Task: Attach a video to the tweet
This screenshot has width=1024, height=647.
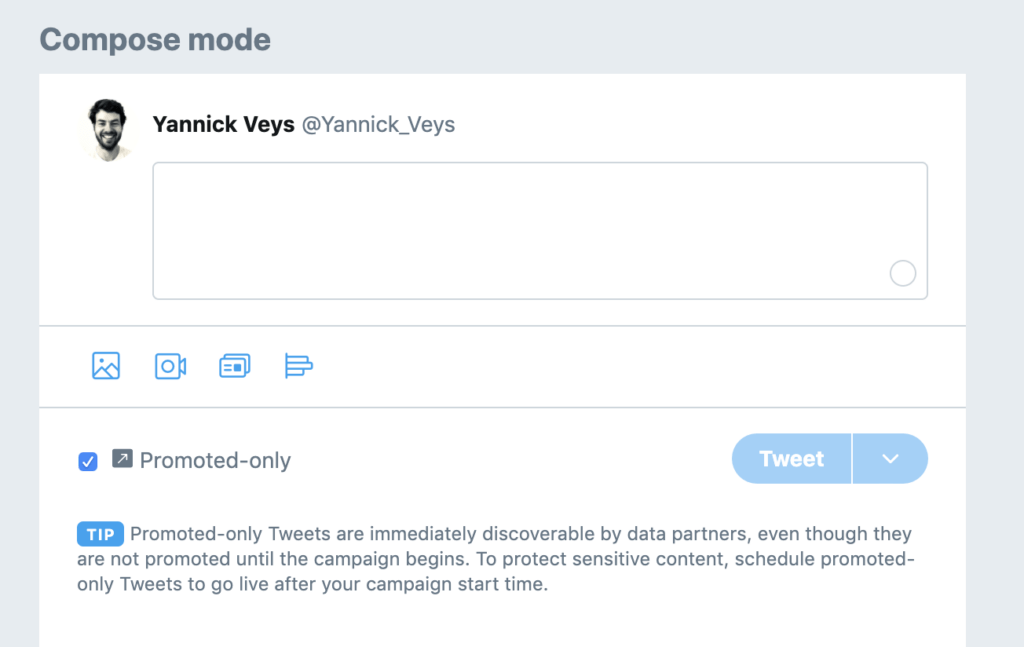Action: pyautogui.click(x=170, y=366)
